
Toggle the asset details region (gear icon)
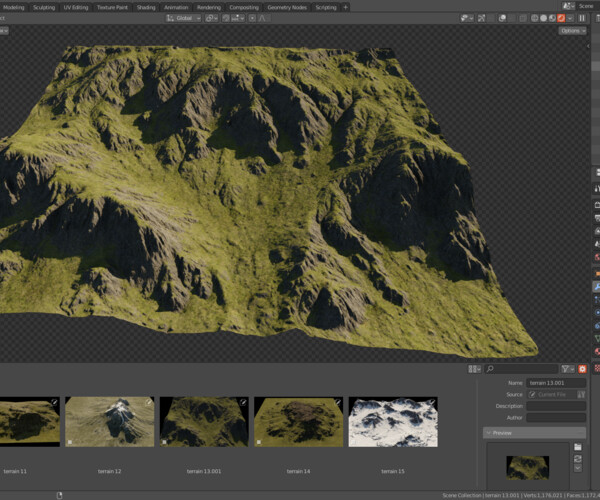coord(582,369)
